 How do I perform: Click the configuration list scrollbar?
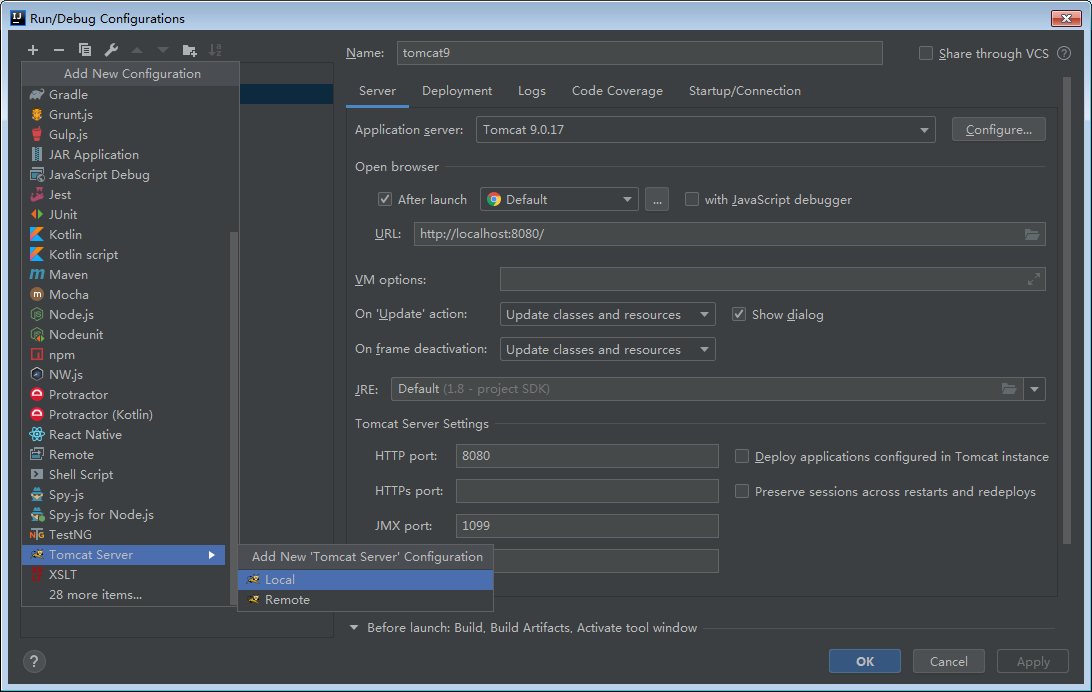coord(234,418)
